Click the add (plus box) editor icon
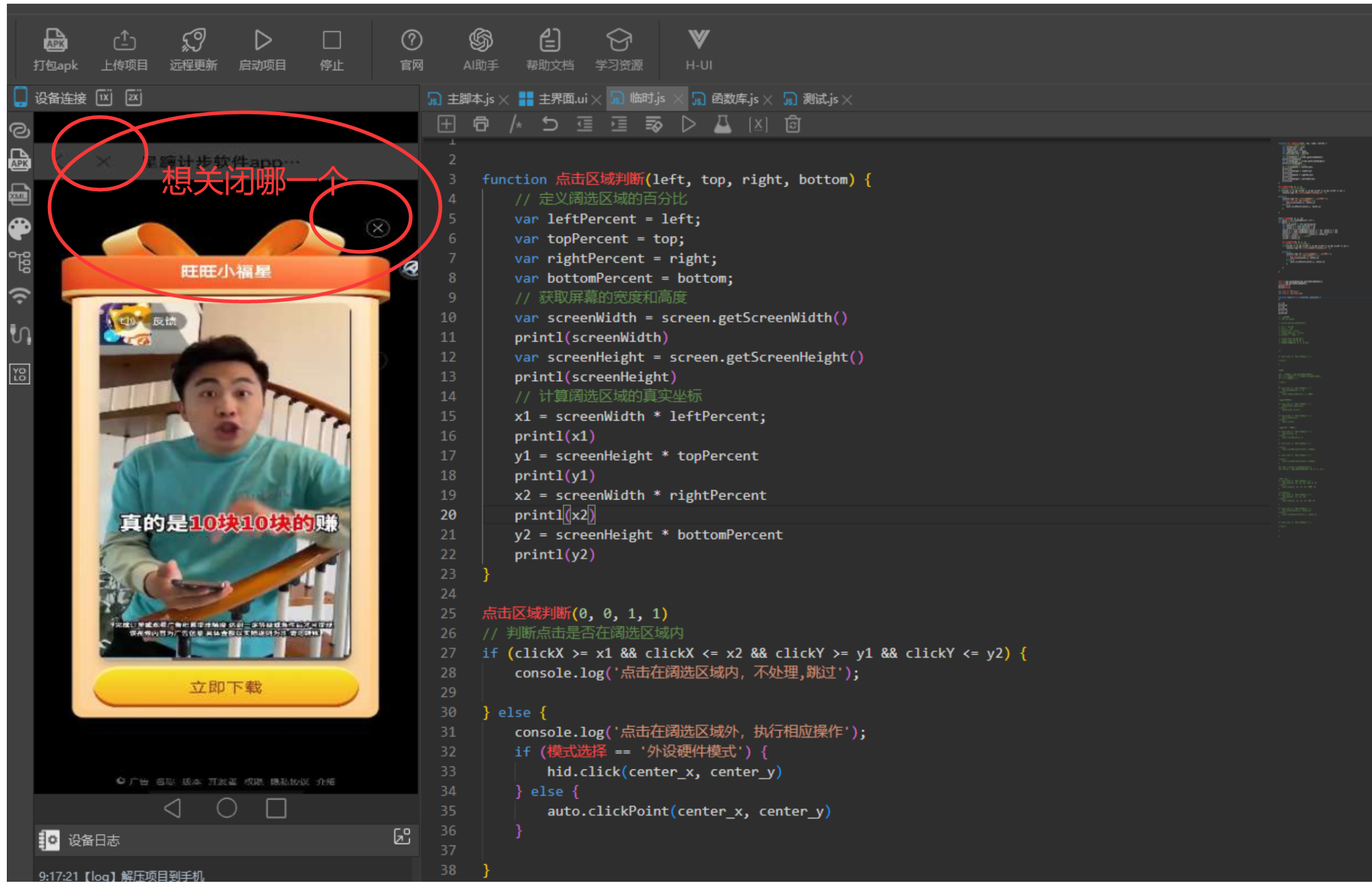The height and width of the screenshot is (886, 1372). [447, 124]
